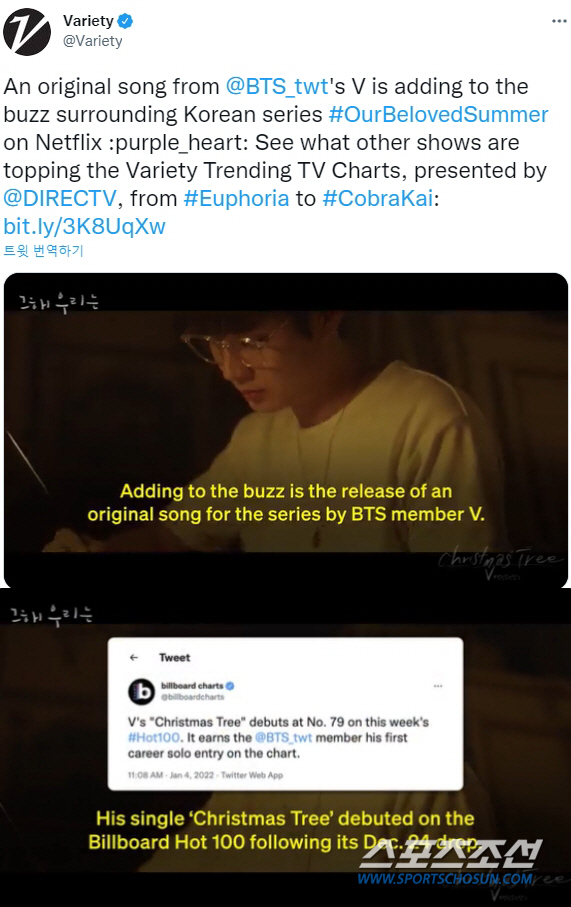Visit the @DIRECTV mention
The height and width of the screenshot is (907, 571).
[60, 198]
